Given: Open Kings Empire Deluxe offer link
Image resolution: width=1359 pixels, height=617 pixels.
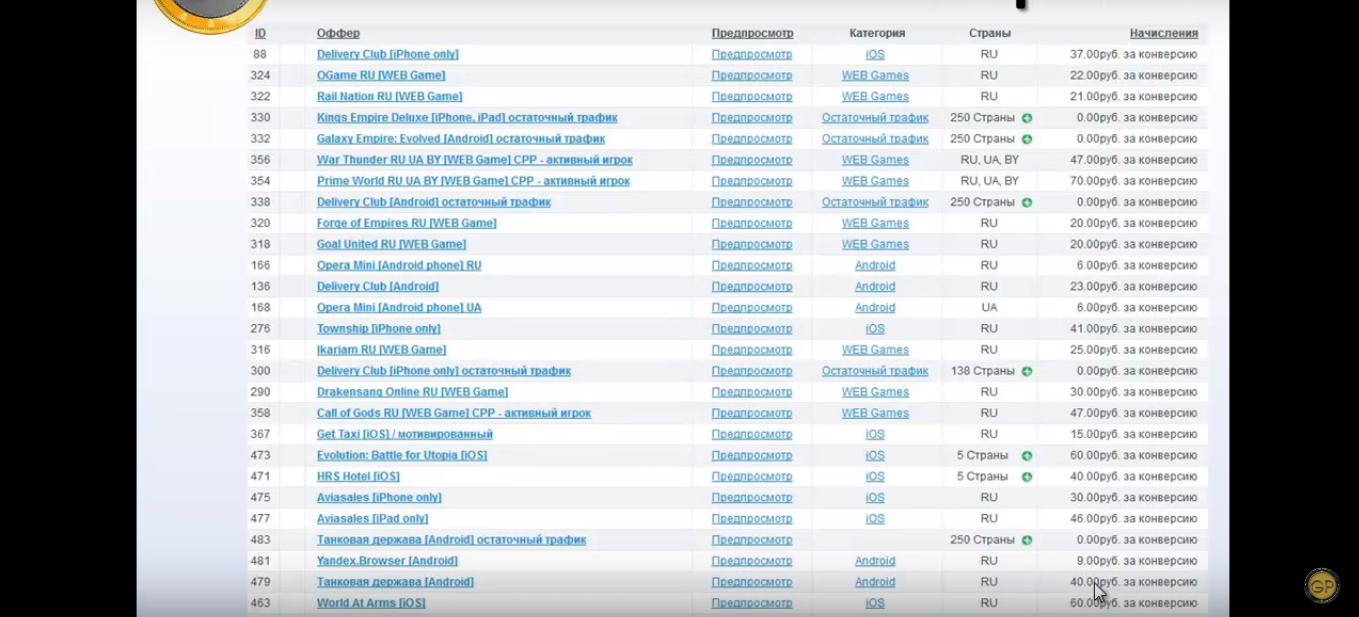Looking at the screenshot, I should coord(467,118).
